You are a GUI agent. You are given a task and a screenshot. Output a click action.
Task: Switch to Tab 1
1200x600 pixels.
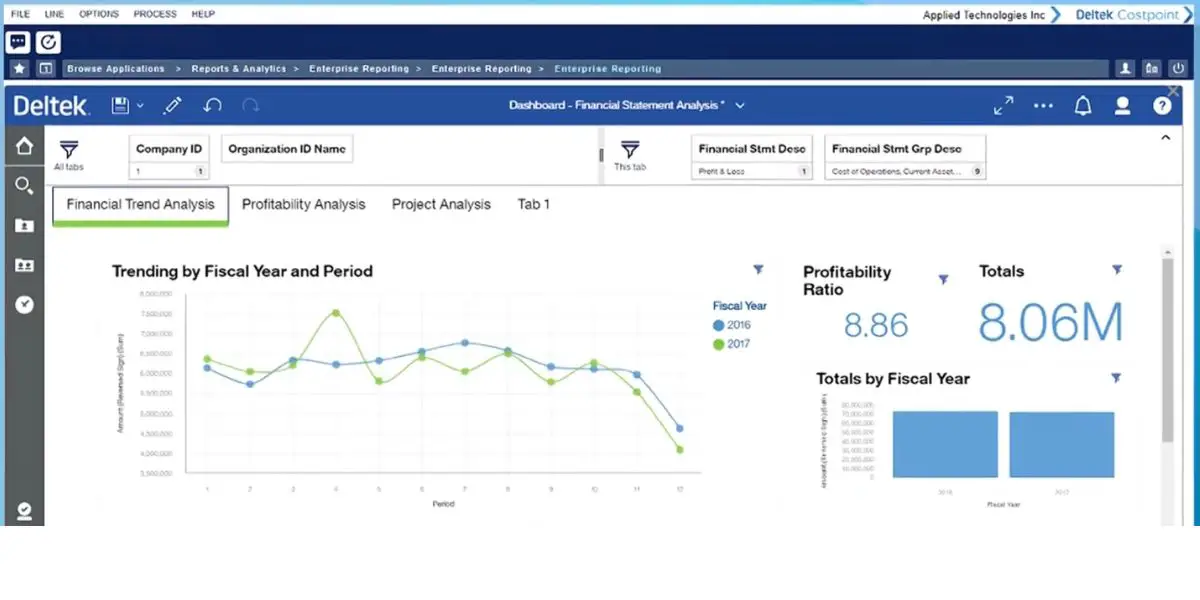point(533,204)
